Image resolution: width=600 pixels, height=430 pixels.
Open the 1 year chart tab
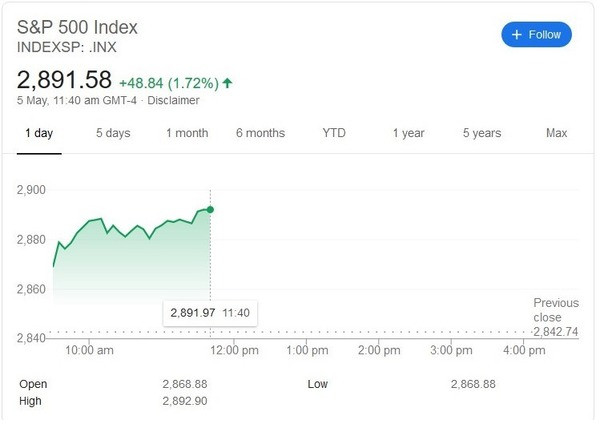pyautogui.click(x=408, y=133)
